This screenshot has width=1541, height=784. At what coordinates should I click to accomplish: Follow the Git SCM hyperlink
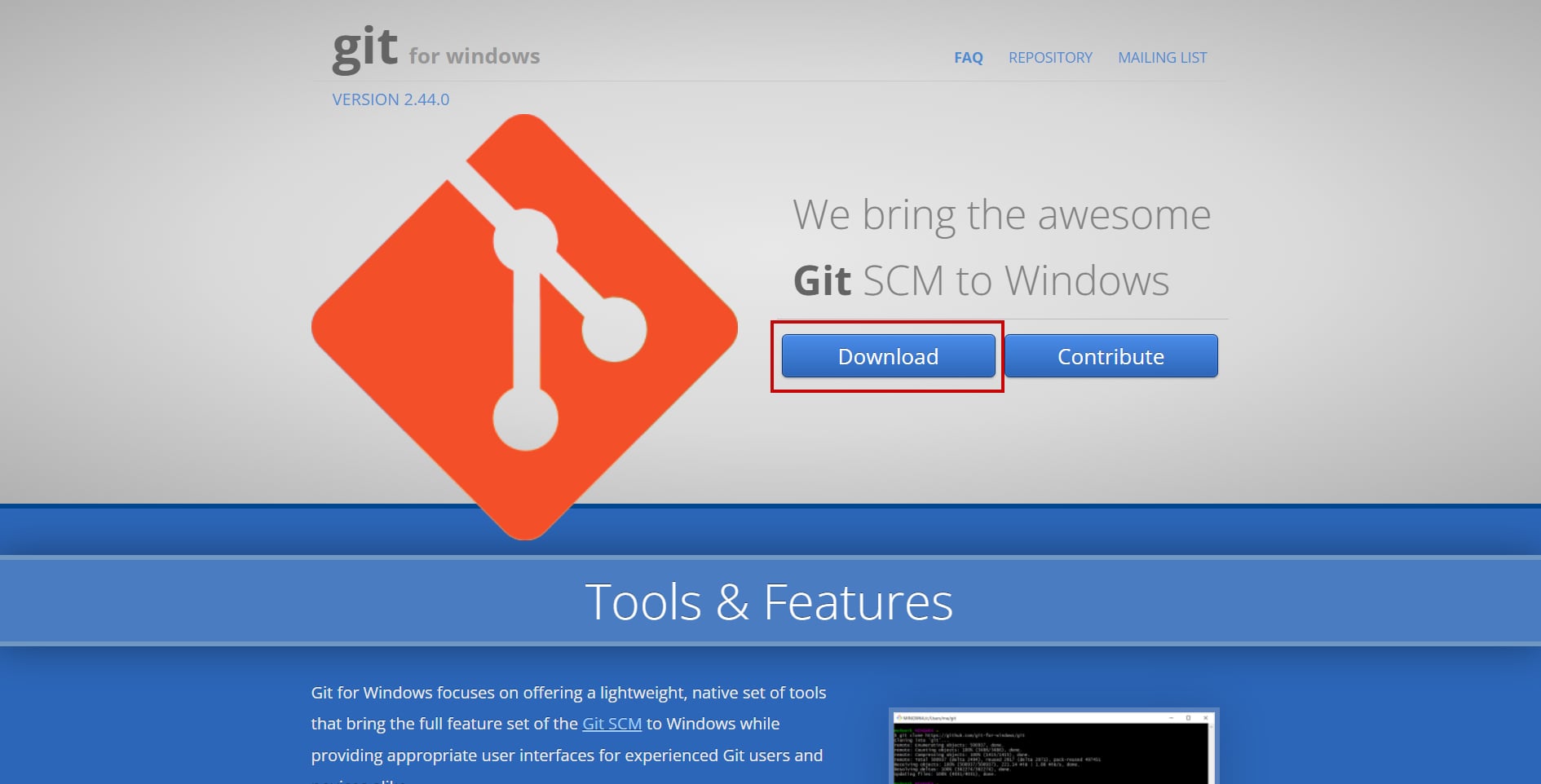point(612,724)
